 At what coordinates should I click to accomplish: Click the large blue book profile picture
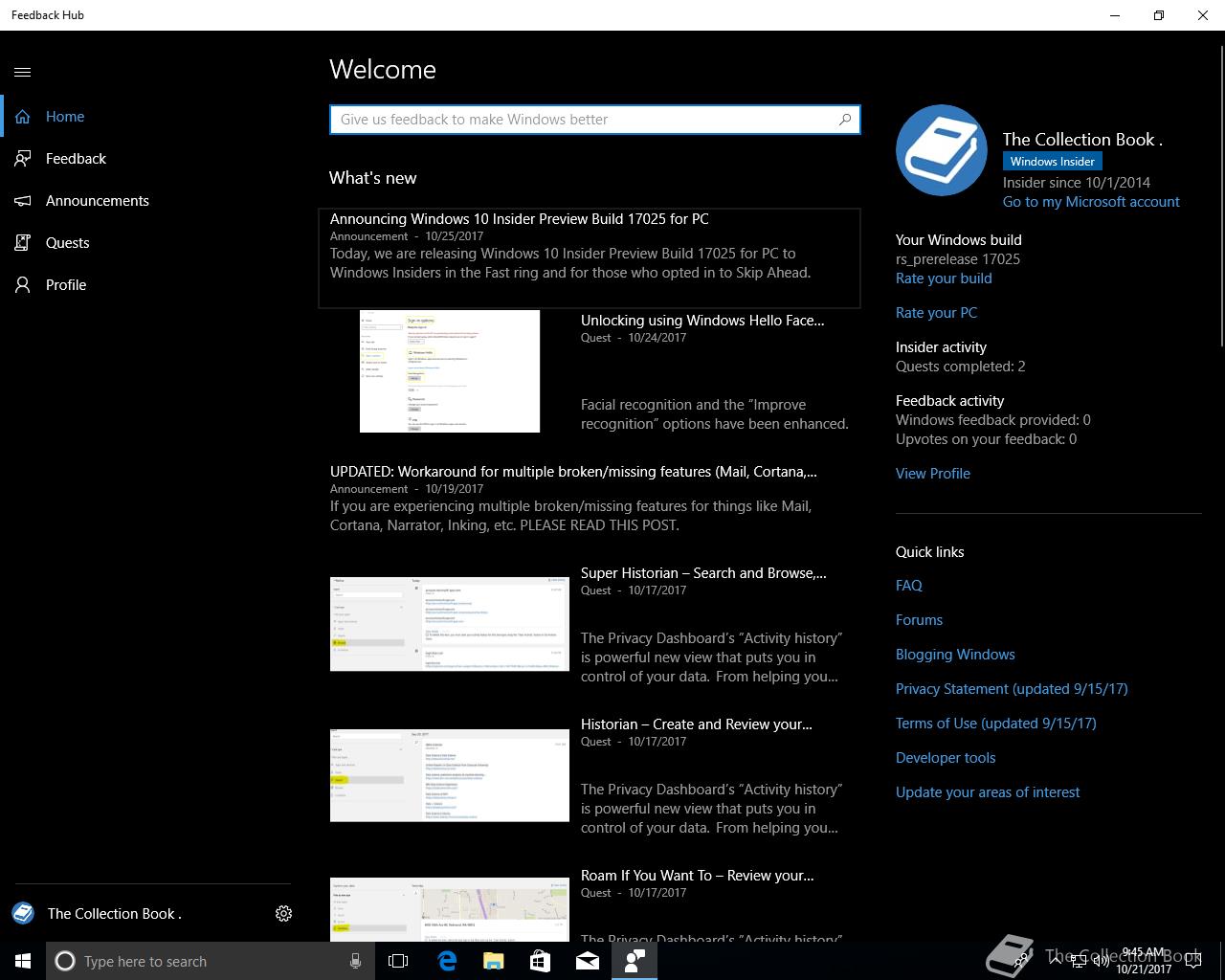click(942, 150)
